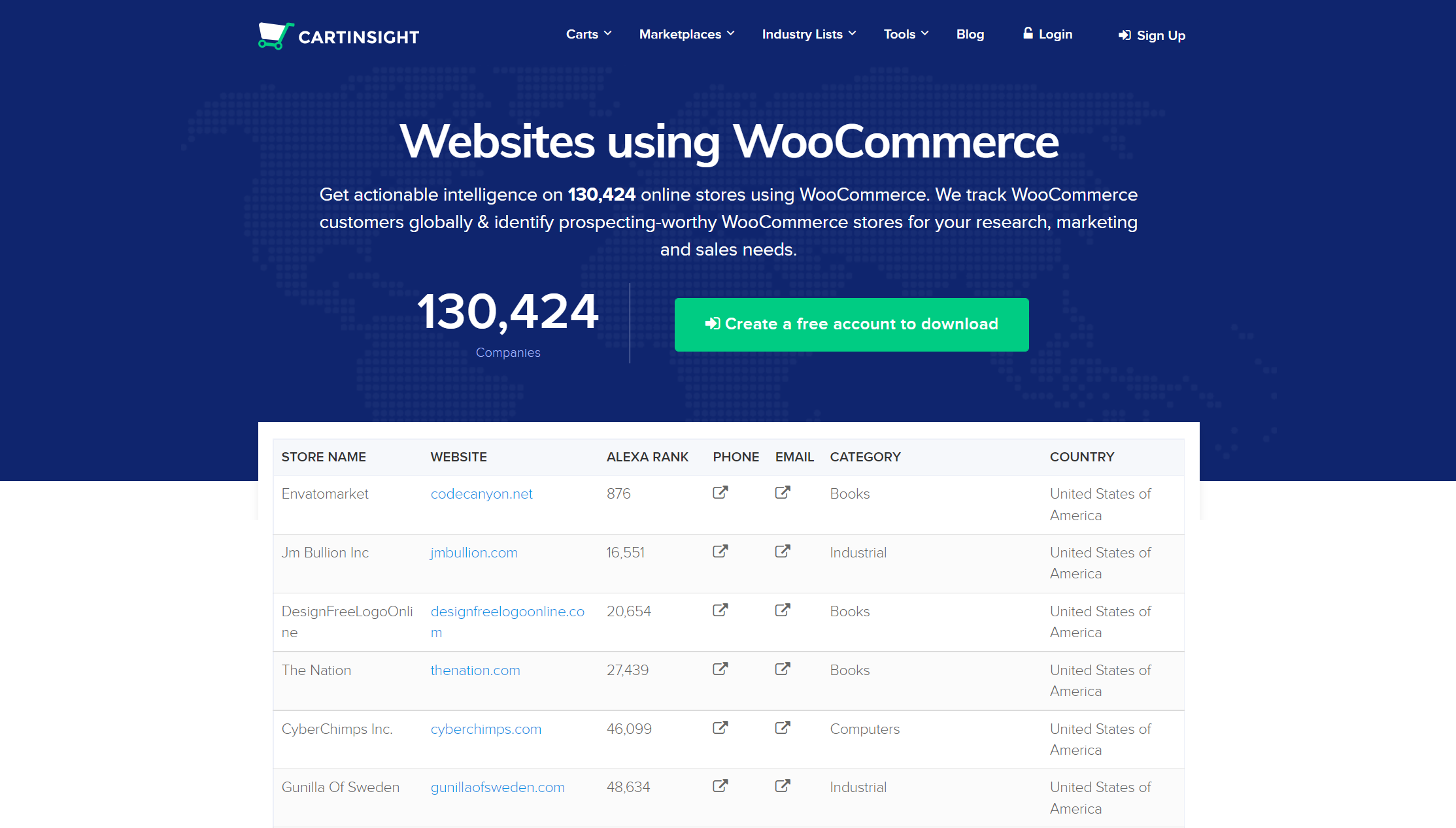1456x828 pixels.
Task: Open phone link for The Nation row
Action: (x=720, y=669)
